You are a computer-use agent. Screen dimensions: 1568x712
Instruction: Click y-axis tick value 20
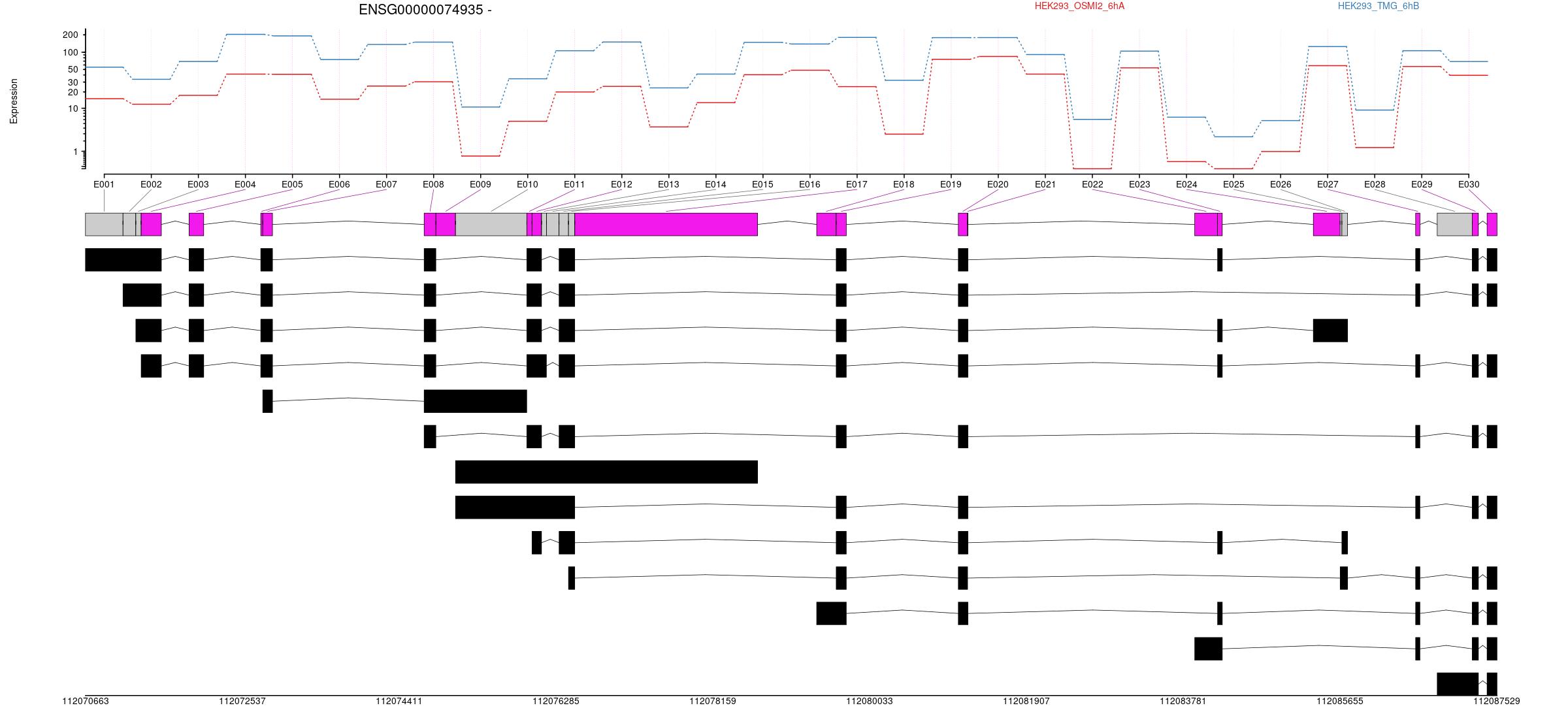click(x=73, y=92)
